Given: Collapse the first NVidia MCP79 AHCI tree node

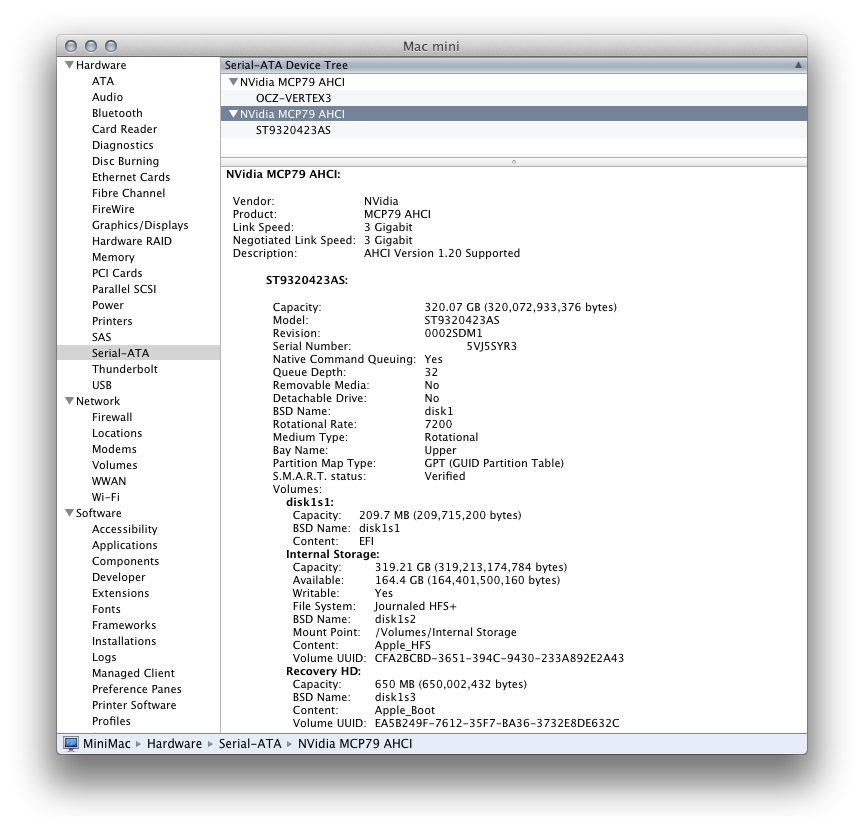Looking at the screenshot, I should pos(233,82).
